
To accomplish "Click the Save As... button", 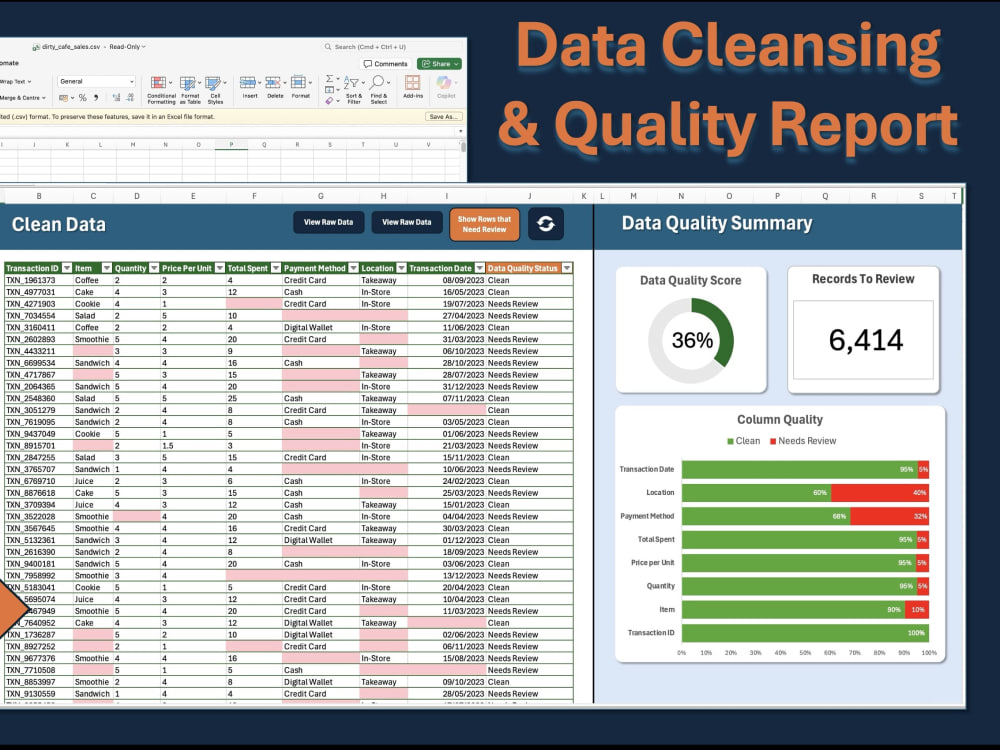I will (443, 117).
